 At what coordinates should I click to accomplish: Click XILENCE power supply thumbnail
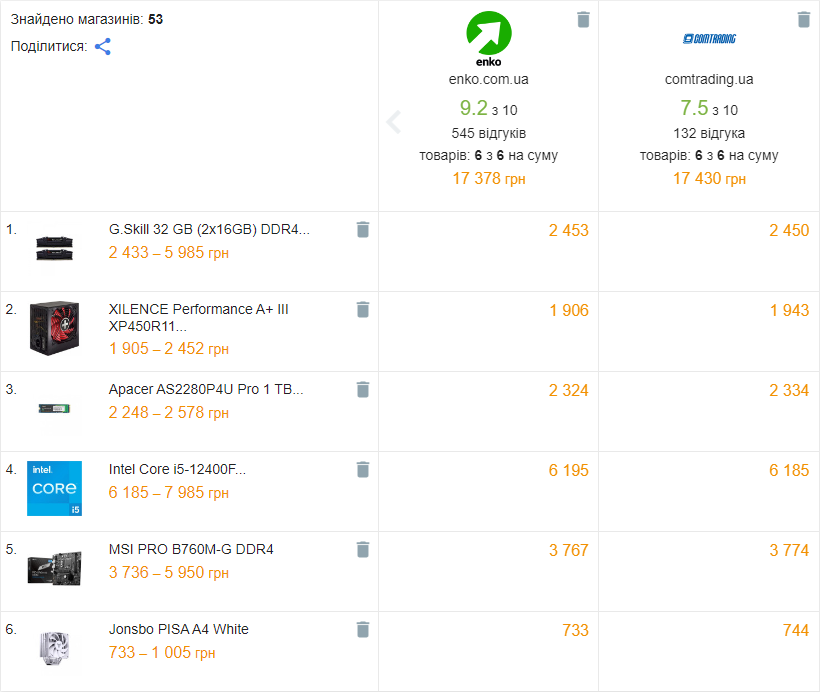pos(54,328)
